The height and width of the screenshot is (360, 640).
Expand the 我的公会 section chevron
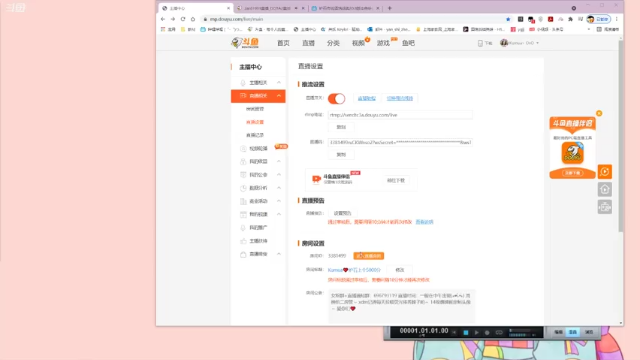coord(279,174)
